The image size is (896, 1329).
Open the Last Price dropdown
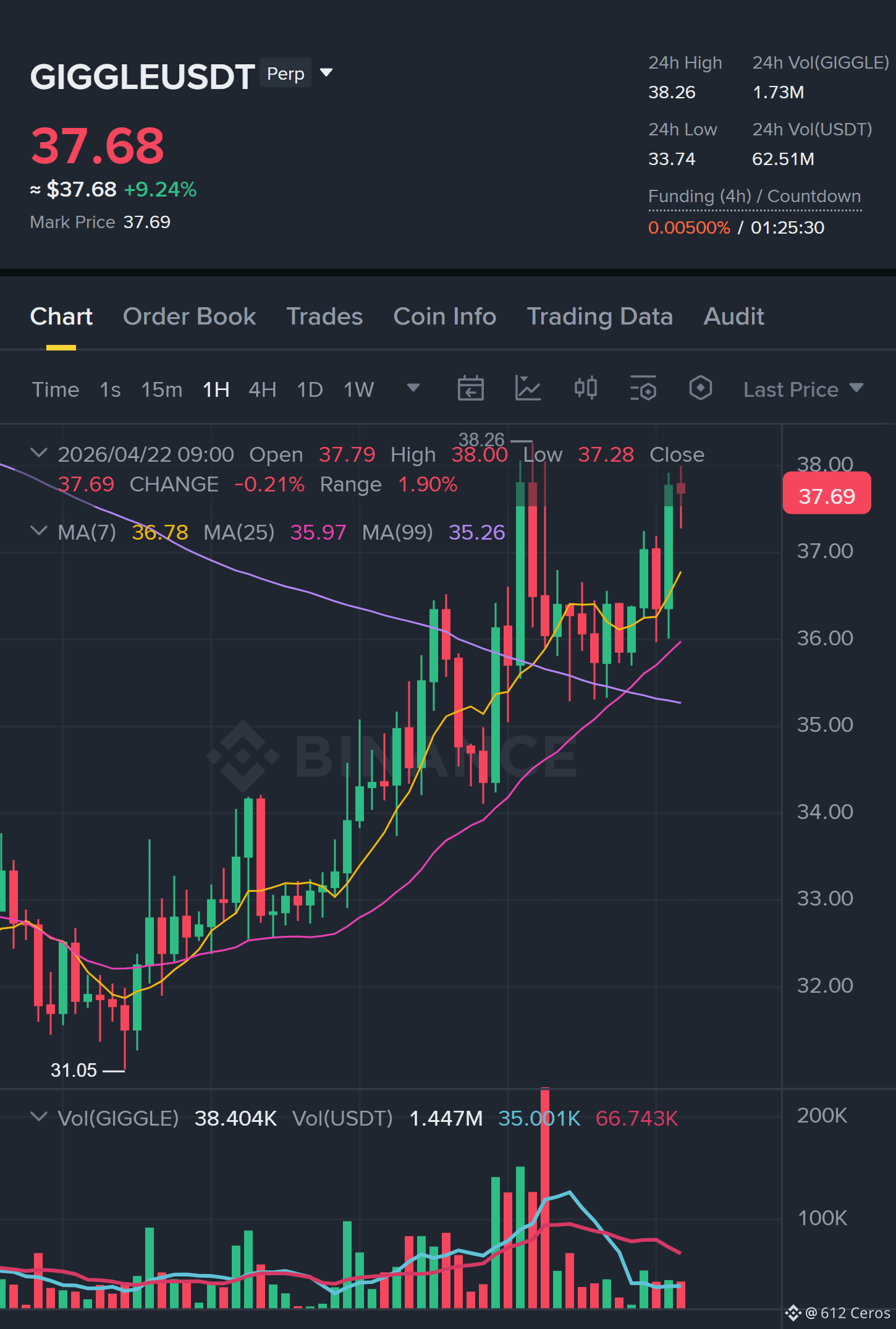pos(803,389)
